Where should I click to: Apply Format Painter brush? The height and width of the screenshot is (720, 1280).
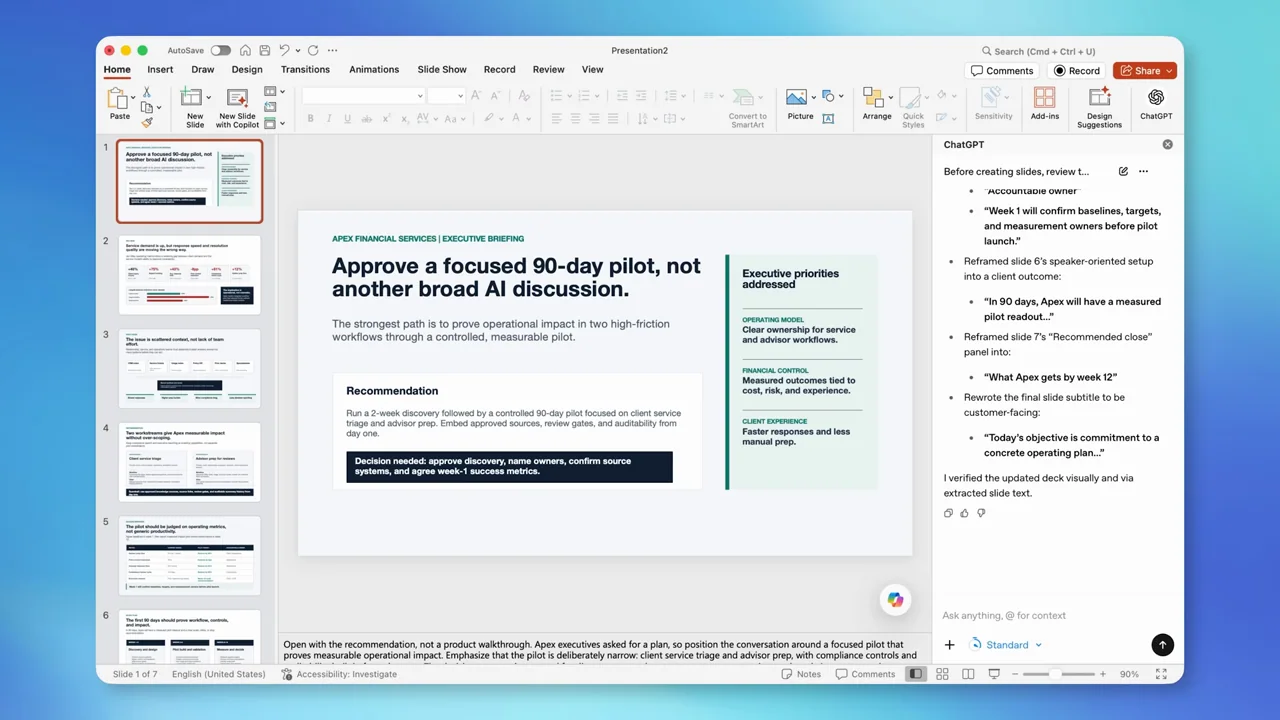147,122
